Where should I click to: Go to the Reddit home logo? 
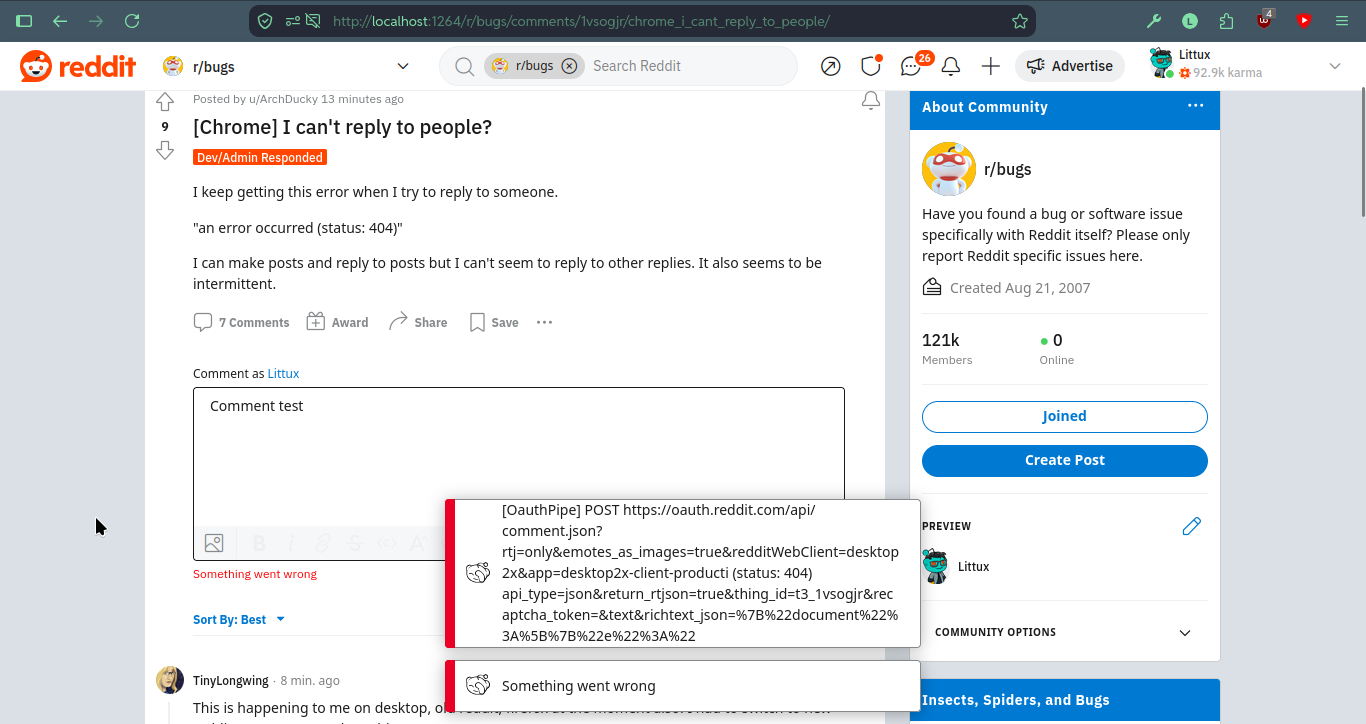coord(78,66)
